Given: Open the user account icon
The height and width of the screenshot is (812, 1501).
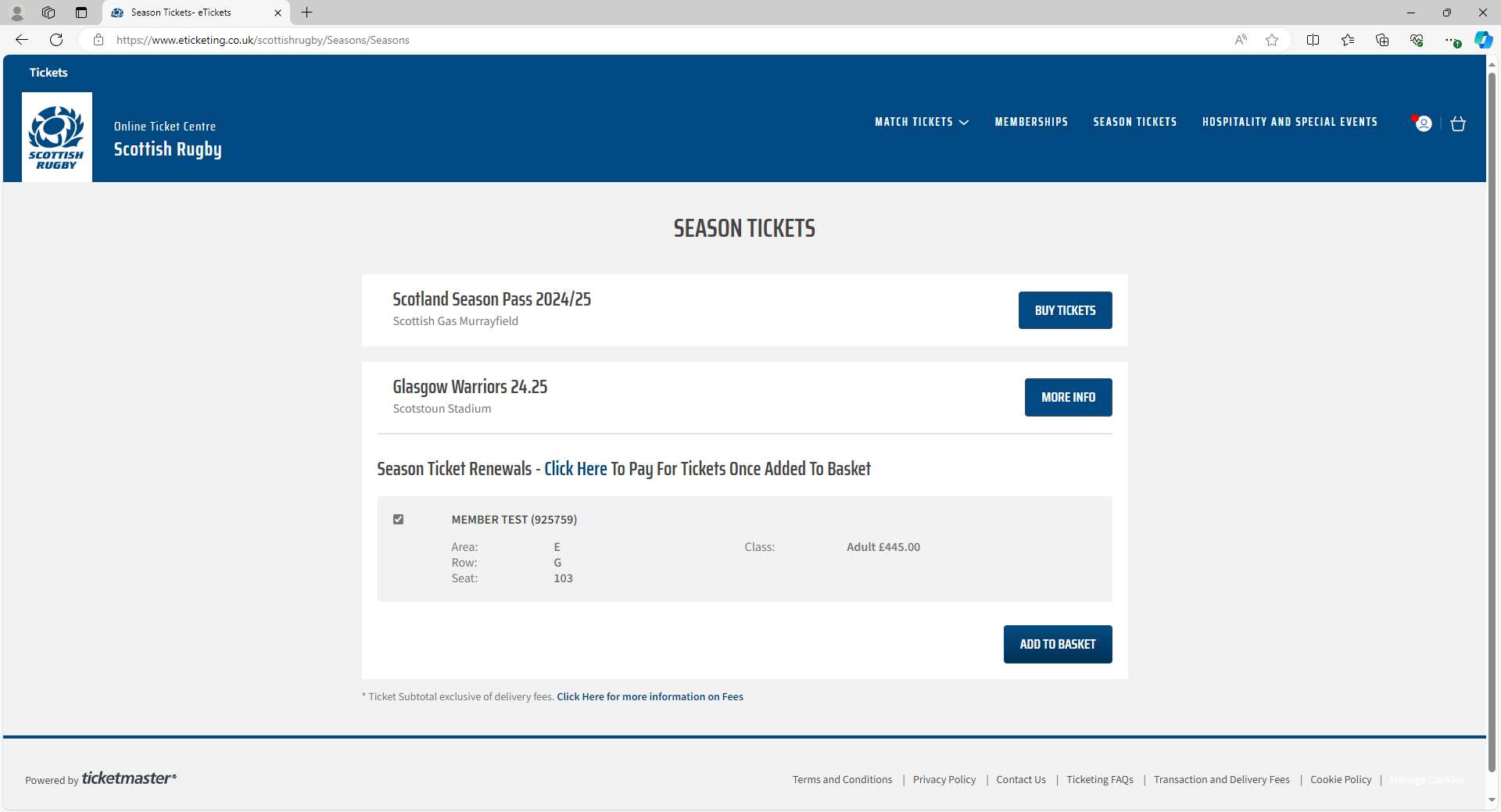Looking at the screenshot, I should pos(1424,123).
